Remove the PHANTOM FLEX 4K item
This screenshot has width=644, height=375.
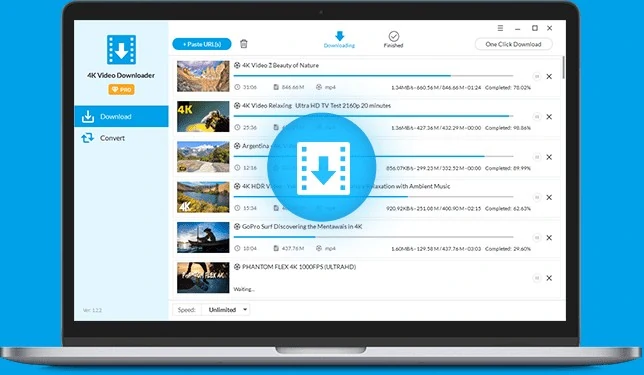(549, 278)
